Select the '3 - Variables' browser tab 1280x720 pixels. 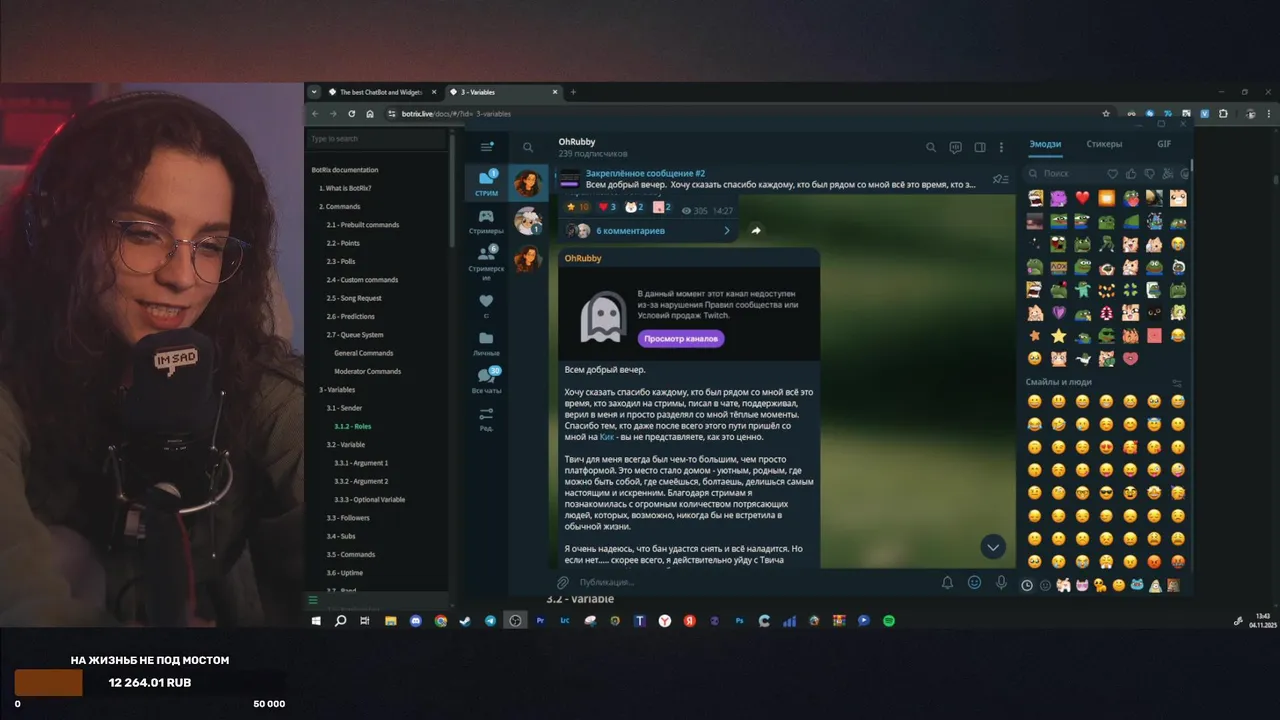504,92
